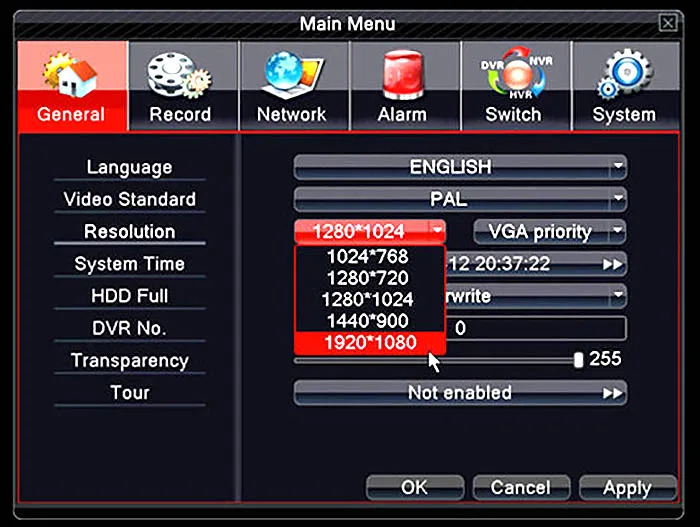Expand the Language dropdown
Image resolution: width=700 pixels, height=527 pixels.
618,167
